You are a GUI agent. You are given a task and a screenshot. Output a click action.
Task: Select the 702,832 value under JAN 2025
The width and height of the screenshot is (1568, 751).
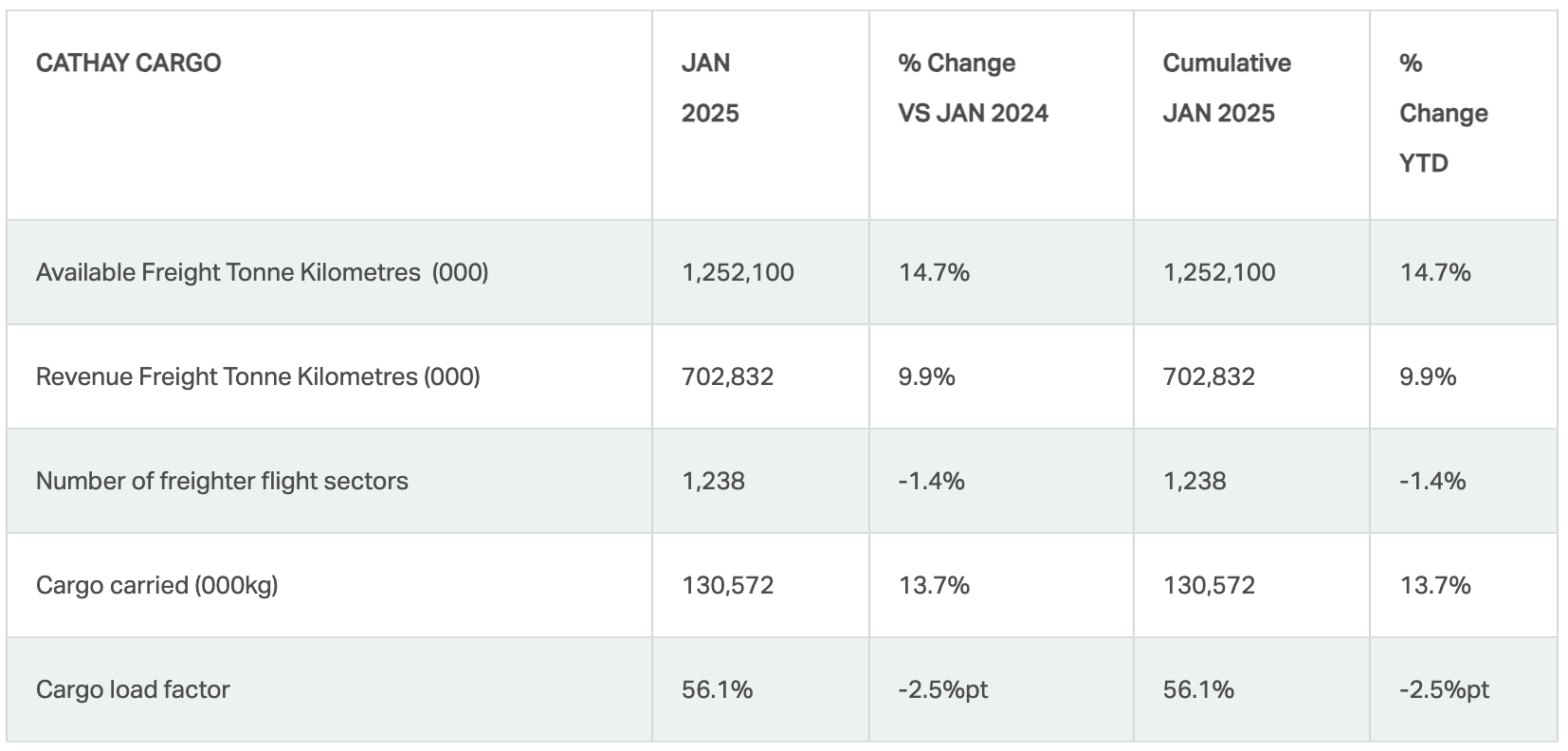click(727, 377)
